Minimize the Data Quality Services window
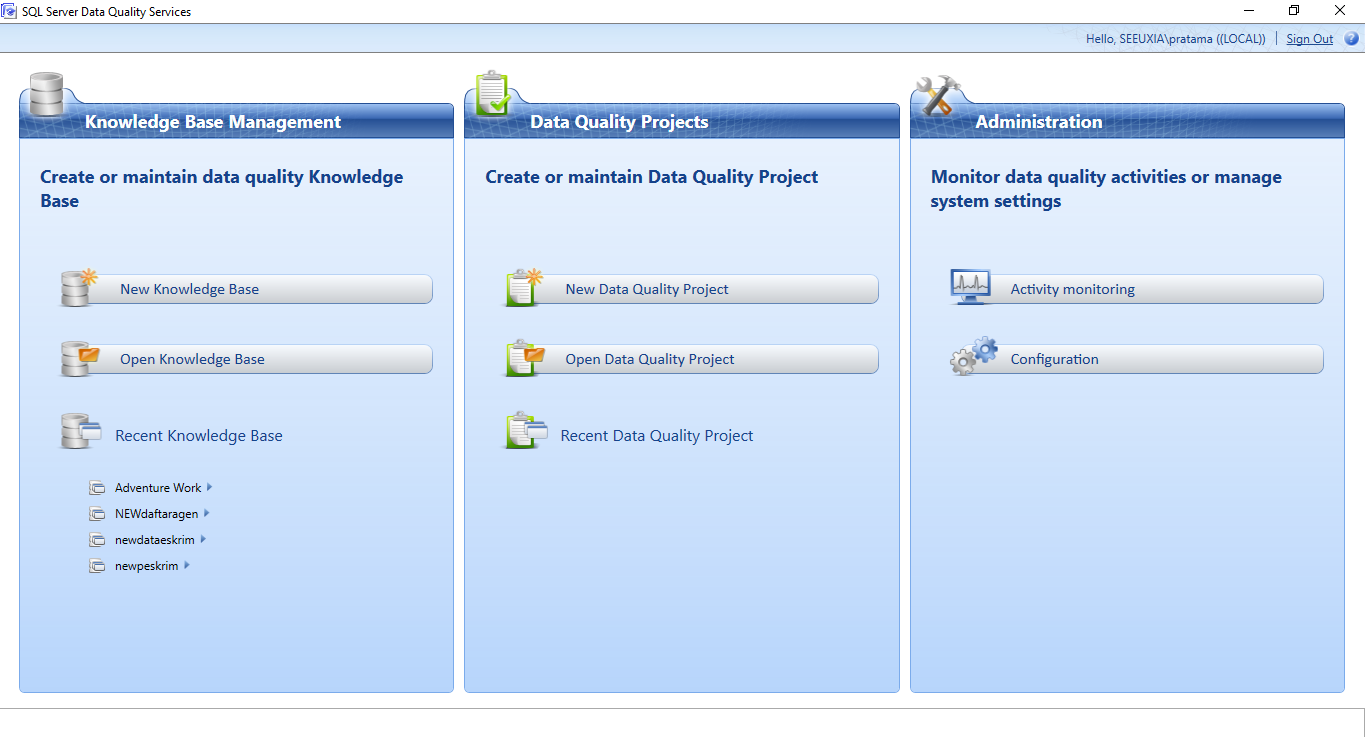 click(x=1249, y=11)
